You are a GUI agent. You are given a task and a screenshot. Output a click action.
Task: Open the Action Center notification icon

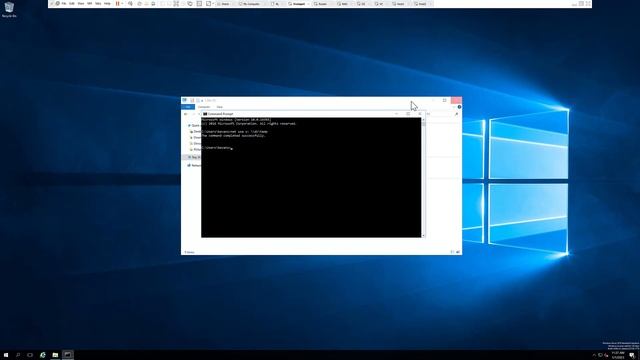click(x=632, y=356)
